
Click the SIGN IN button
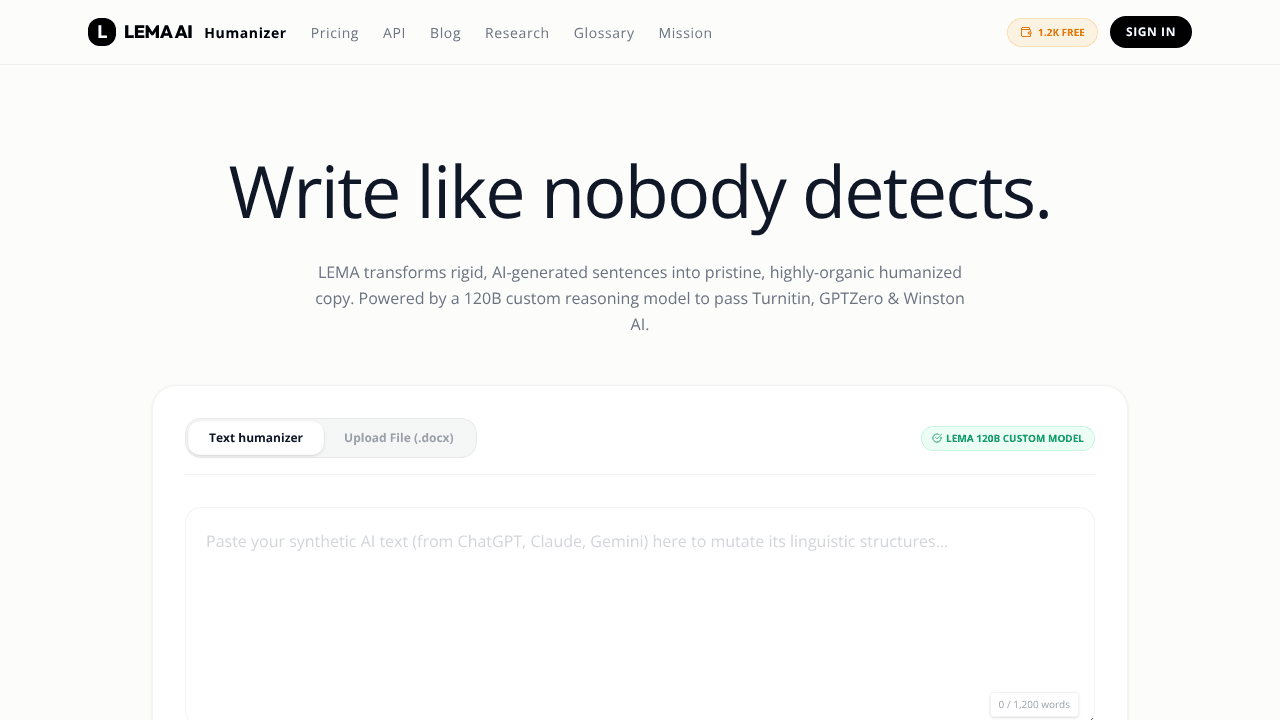click(1151, 32)
